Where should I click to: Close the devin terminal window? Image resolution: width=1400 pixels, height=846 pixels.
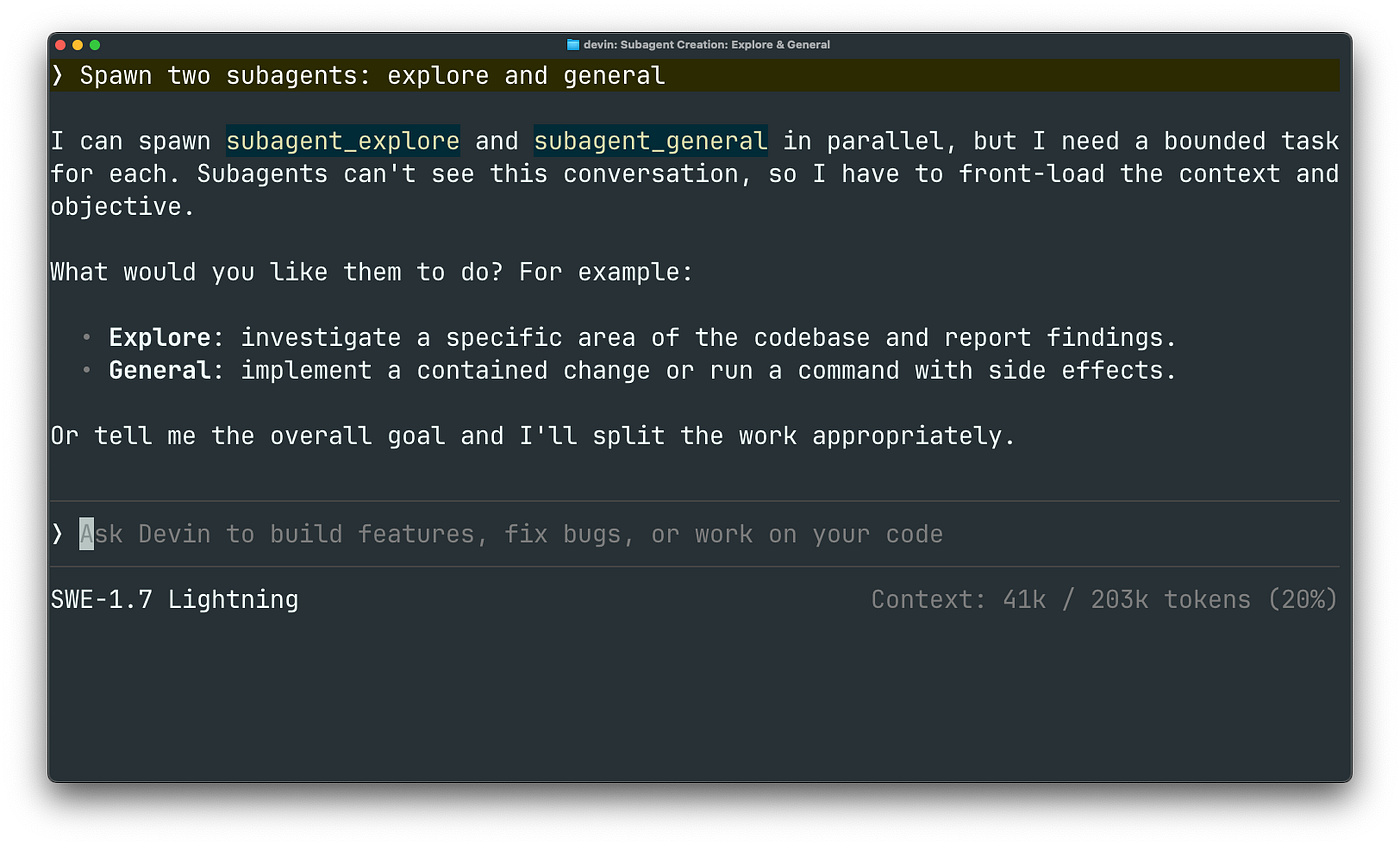tap(61, 45)
